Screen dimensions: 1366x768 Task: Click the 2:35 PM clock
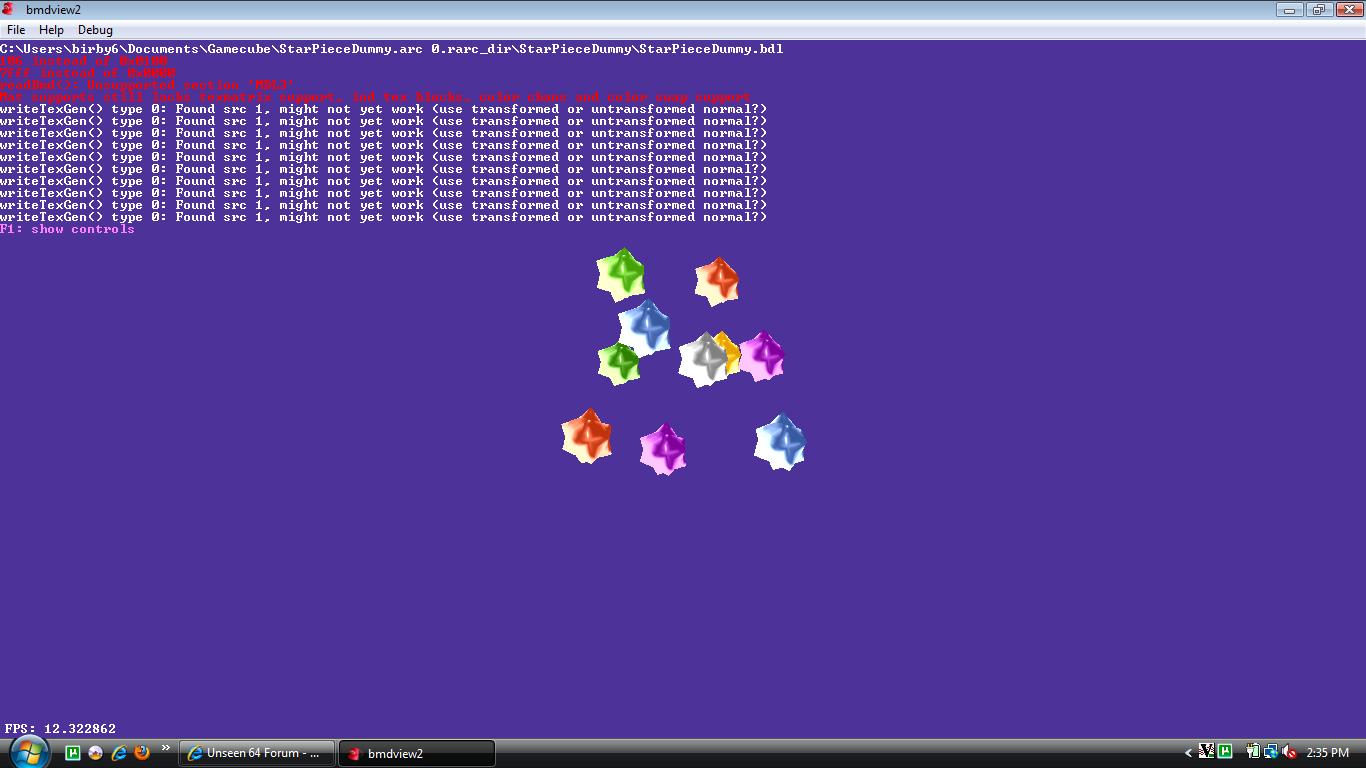click(1327, 752)
